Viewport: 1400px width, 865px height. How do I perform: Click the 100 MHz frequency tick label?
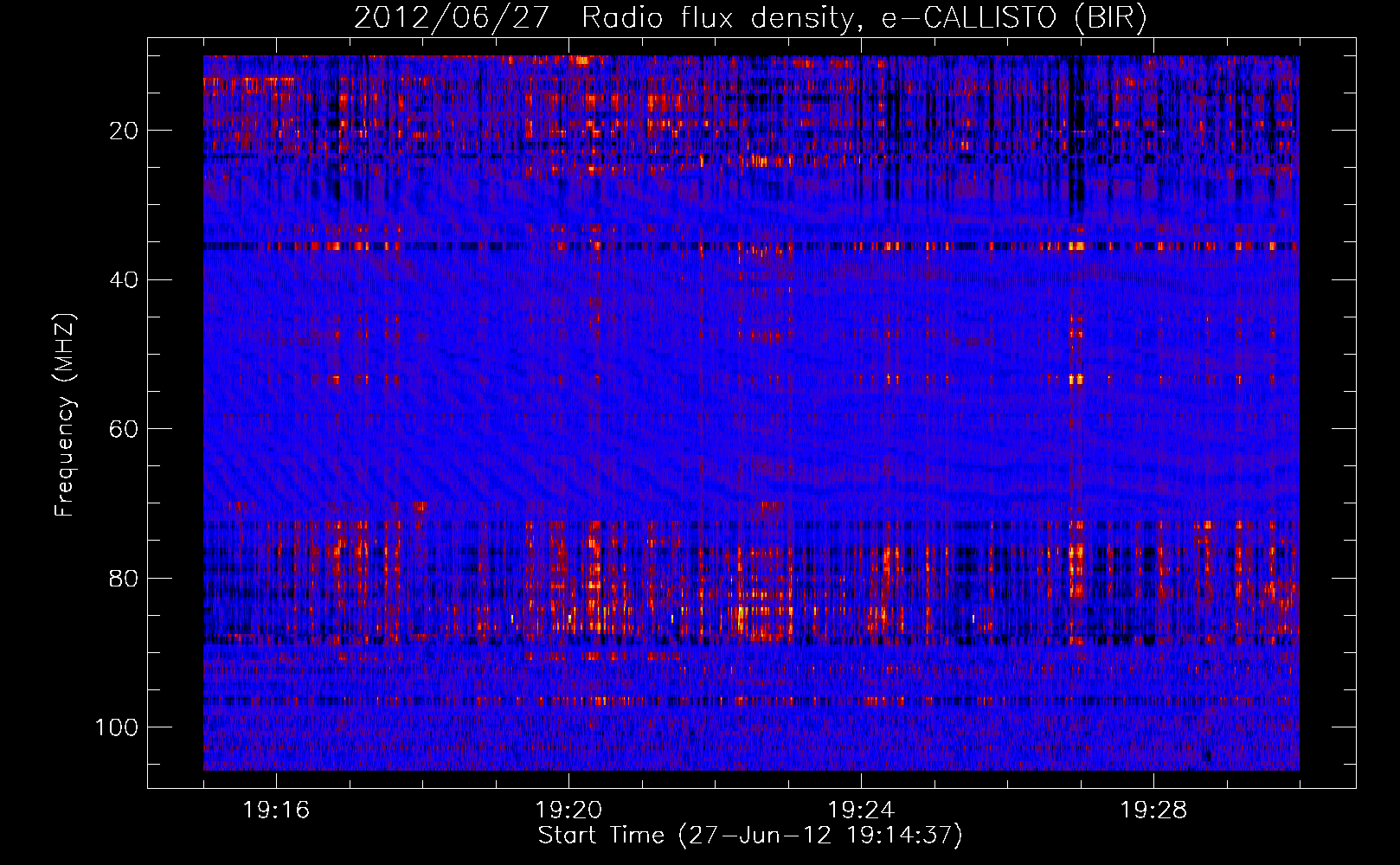[x=117, y=727]
